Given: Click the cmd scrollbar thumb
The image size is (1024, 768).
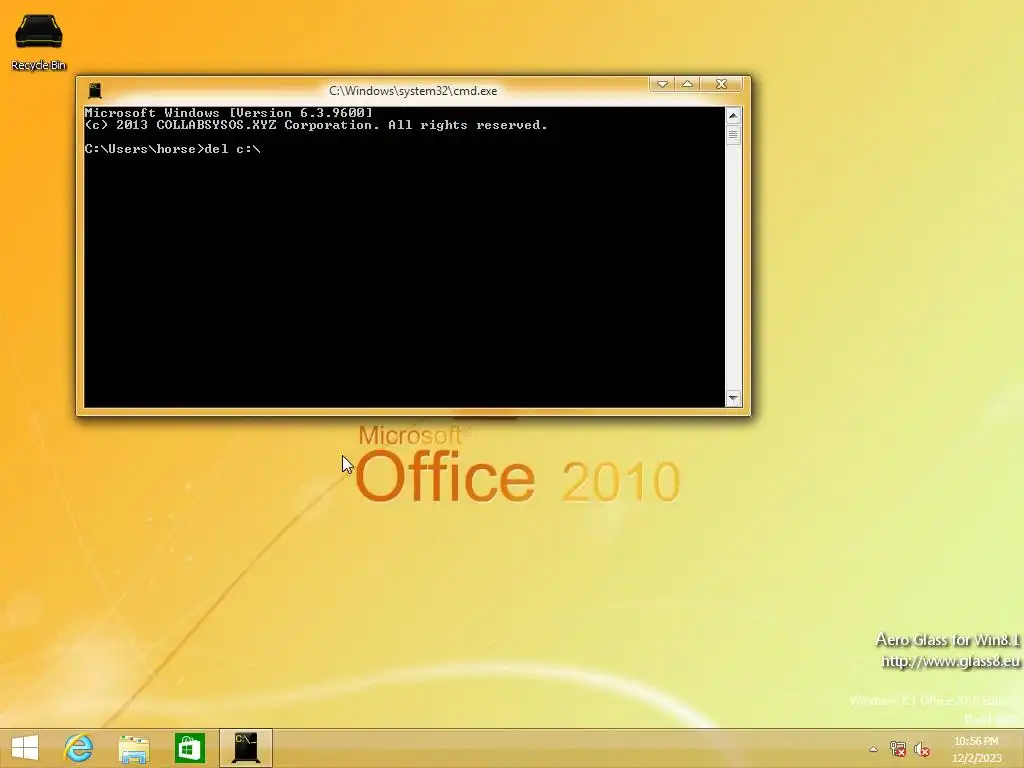Looking at the screenshot, I should (x=733, y=135).
